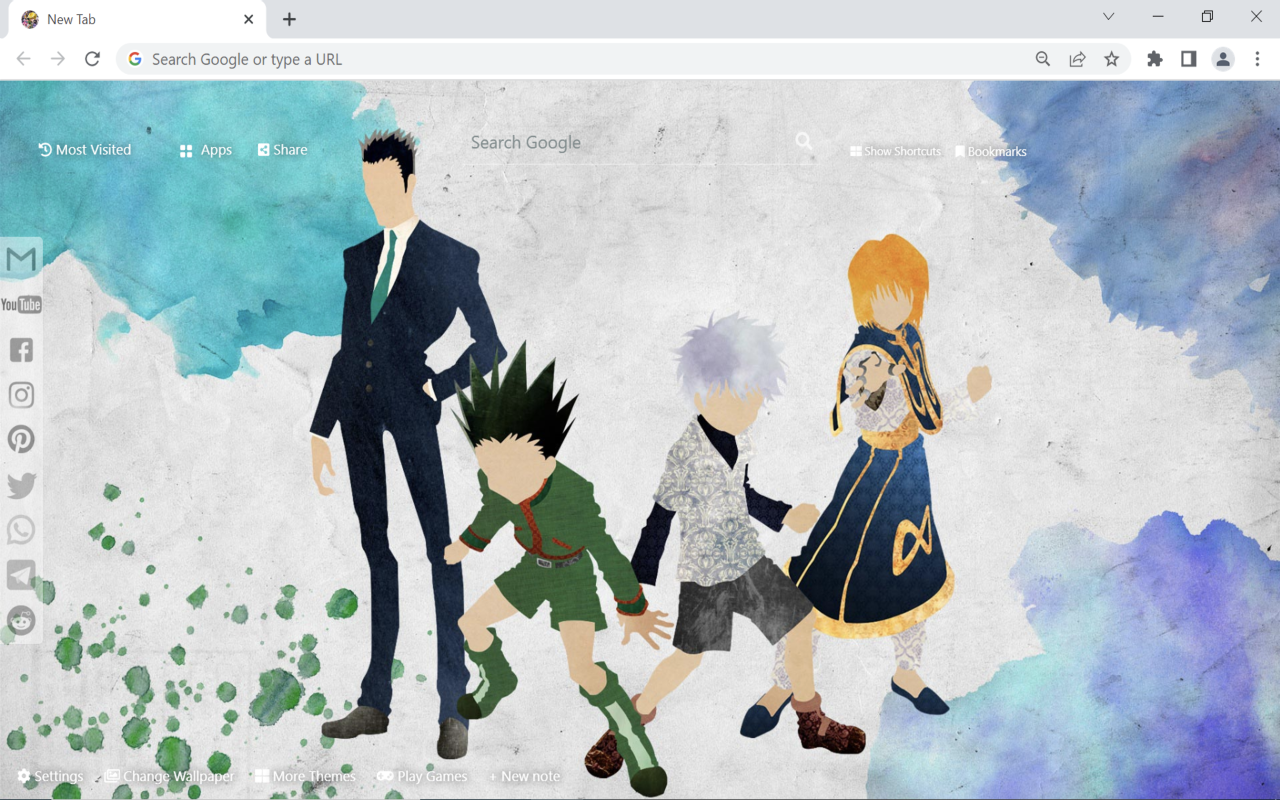Screen dimensions: 1280x800
Task: Open YouTube from the sidebar
Action: (x=21, y=304)
